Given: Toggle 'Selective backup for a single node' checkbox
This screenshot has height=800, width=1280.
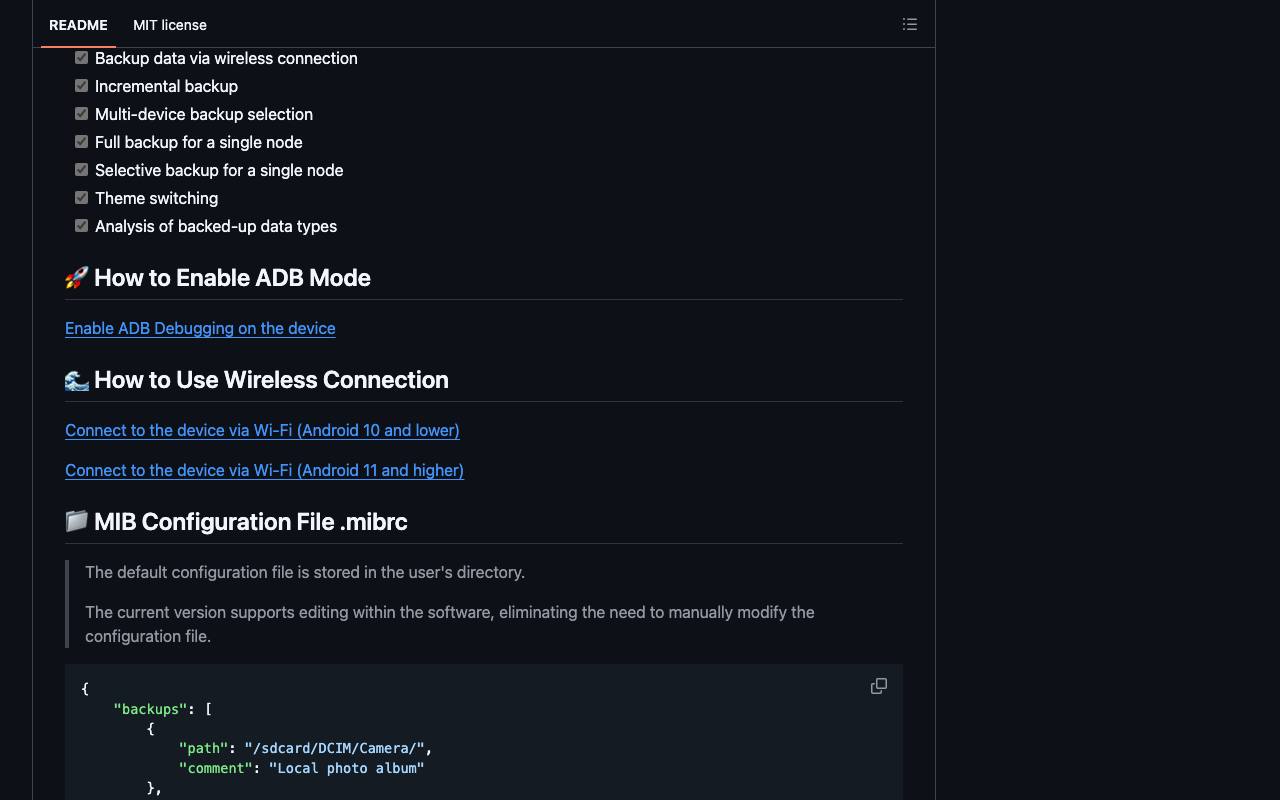Looking at the screenshot, I should (x=82, y=170).
